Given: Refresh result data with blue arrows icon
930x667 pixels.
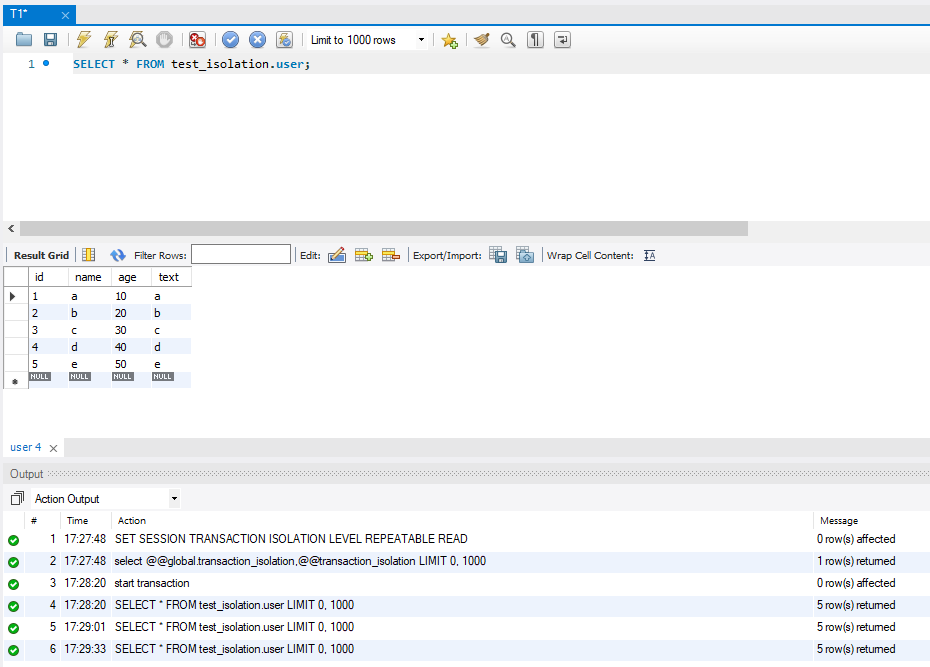Looking at the screenshot, I should point(118,255).
